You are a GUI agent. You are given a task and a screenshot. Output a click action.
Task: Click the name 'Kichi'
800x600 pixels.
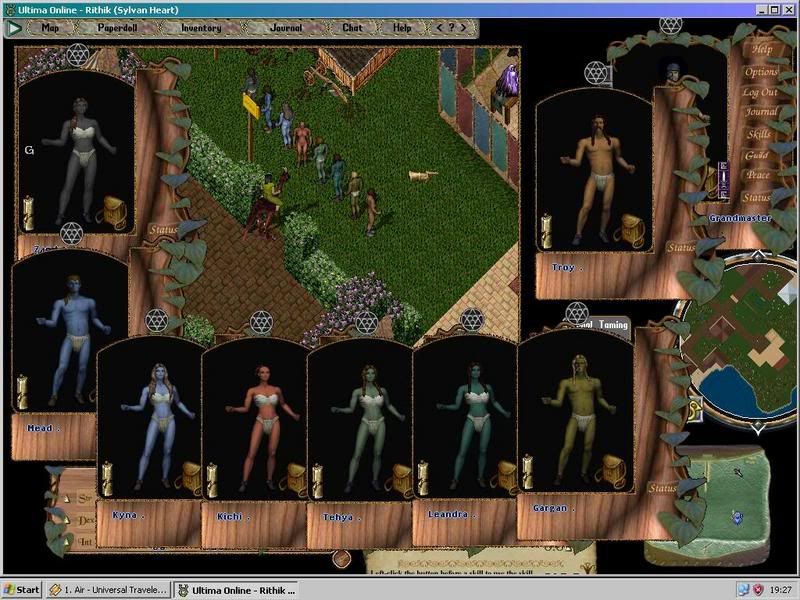click(x=229, y=516)
